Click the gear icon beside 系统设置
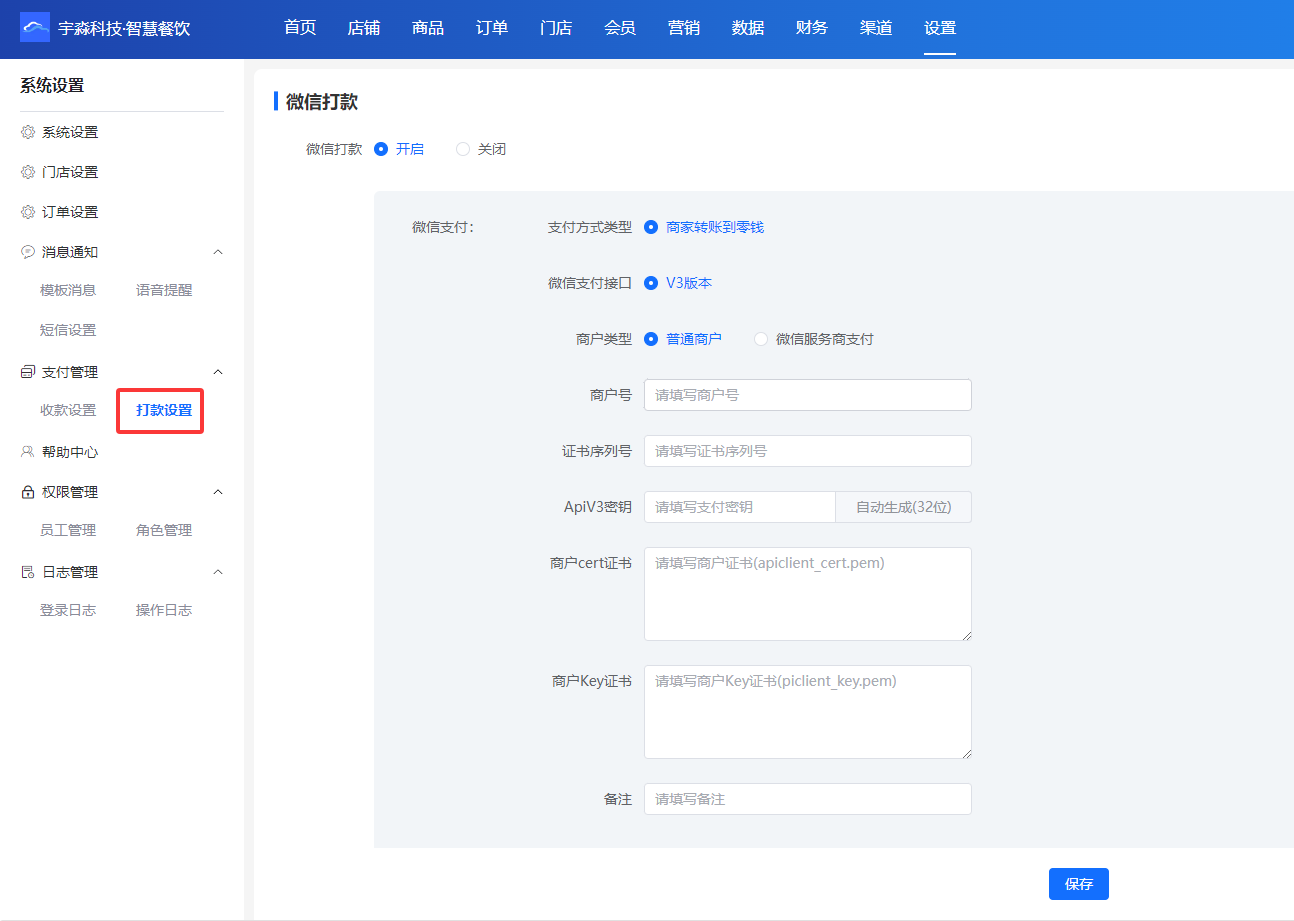This screenshot has height=921, width=1294. coord(28,132)
